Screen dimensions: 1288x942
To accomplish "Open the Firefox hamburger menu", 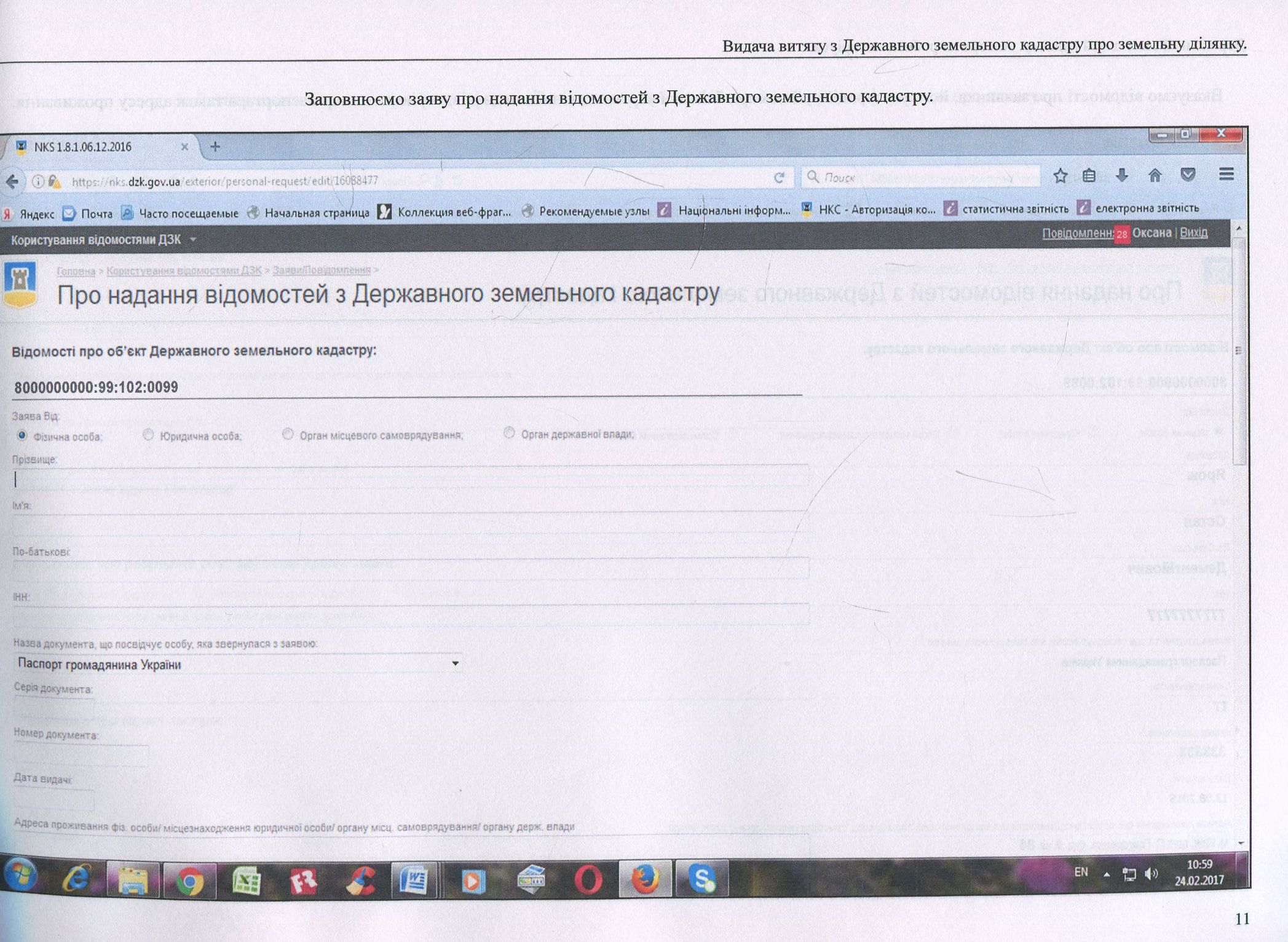I will 1226,174.
